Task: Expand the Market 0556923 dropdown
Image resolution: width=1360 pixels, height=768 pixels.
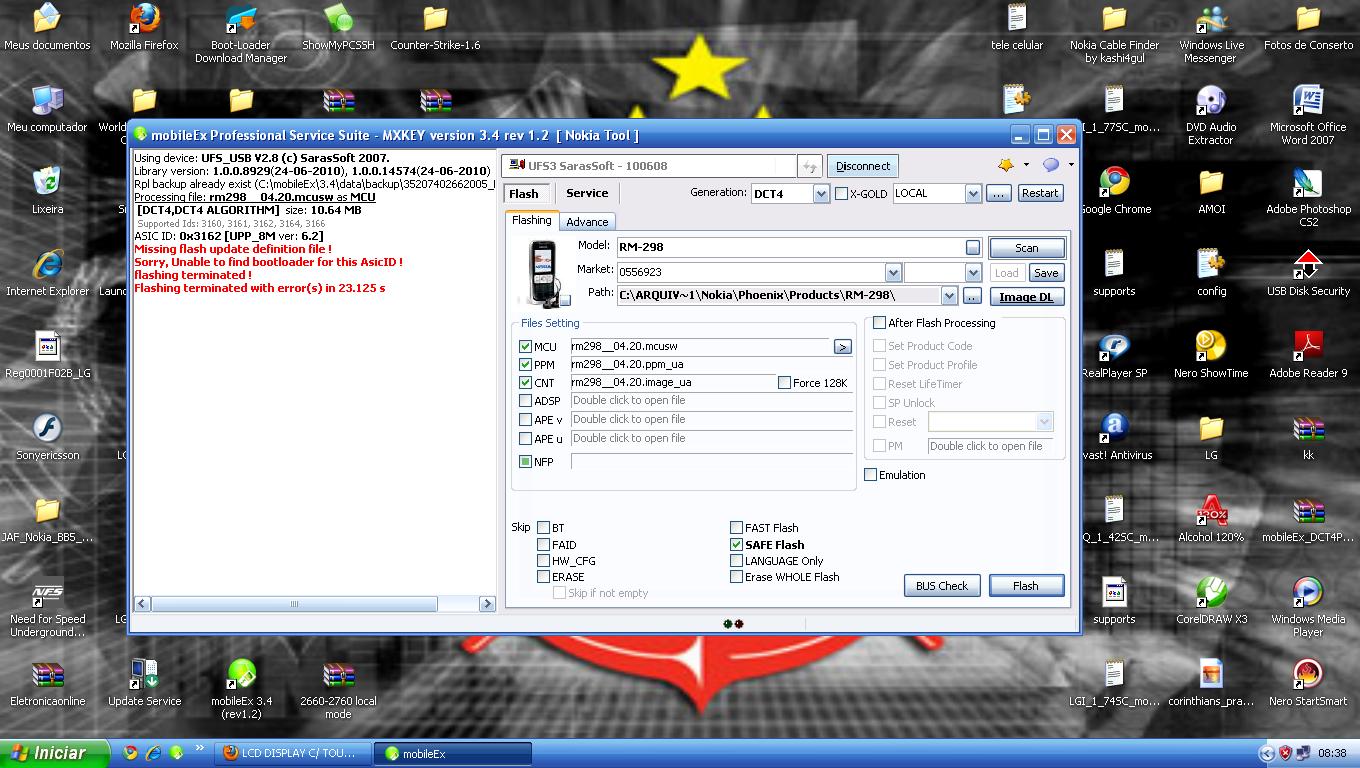Action: (893, 272)
